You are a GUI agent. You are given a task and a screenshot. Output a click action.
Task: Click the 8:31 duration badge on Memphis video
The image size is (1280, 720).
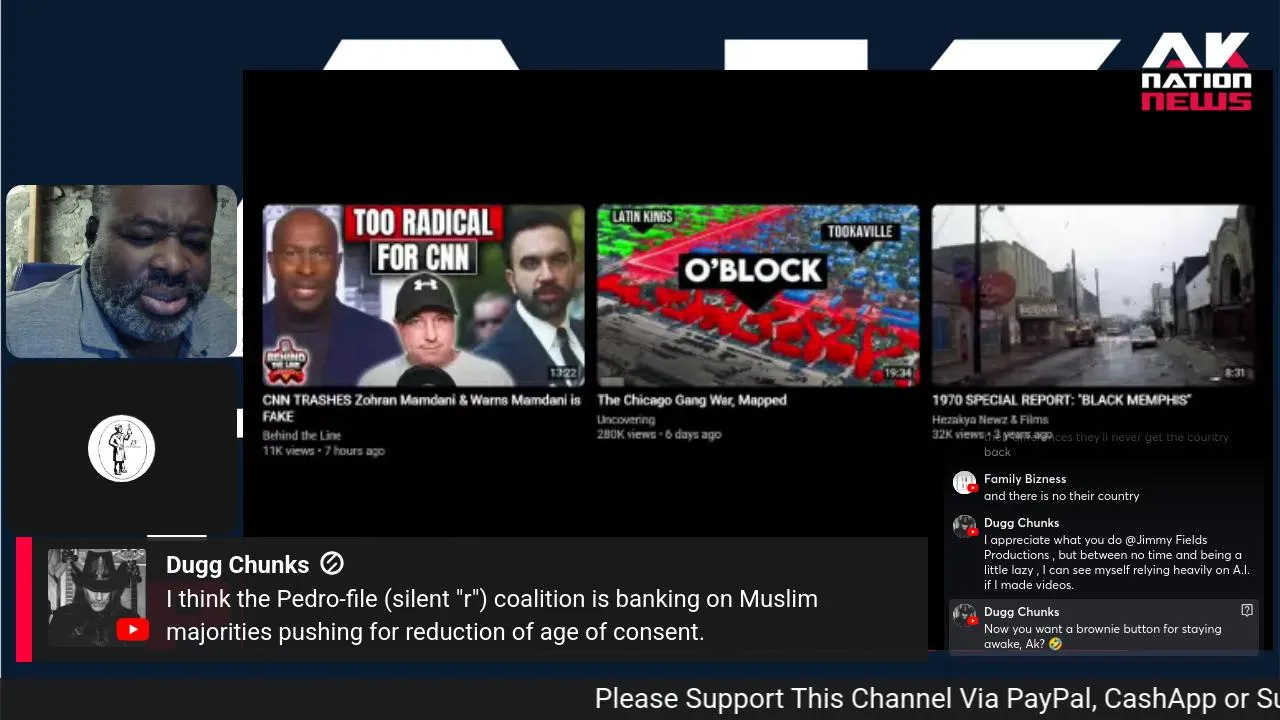click(1236, 373)
